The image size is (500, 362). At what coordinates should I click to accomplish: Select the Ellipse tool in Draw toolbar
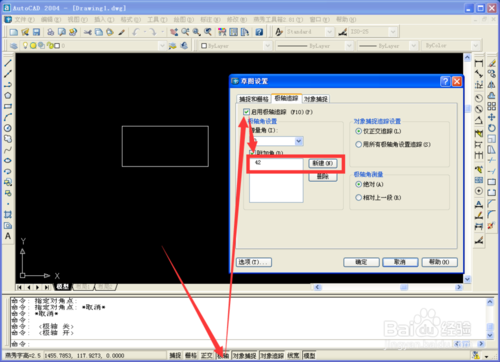[8, 161]
